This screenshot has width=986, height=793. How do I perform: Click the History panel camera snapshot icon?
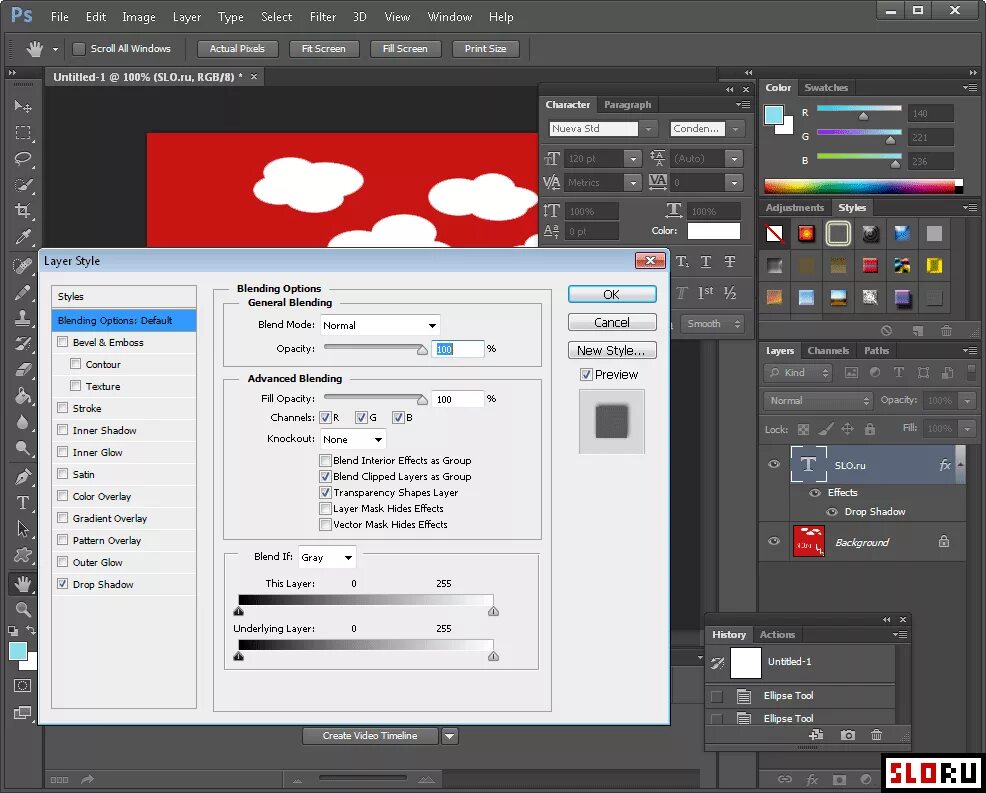(848, 735)
